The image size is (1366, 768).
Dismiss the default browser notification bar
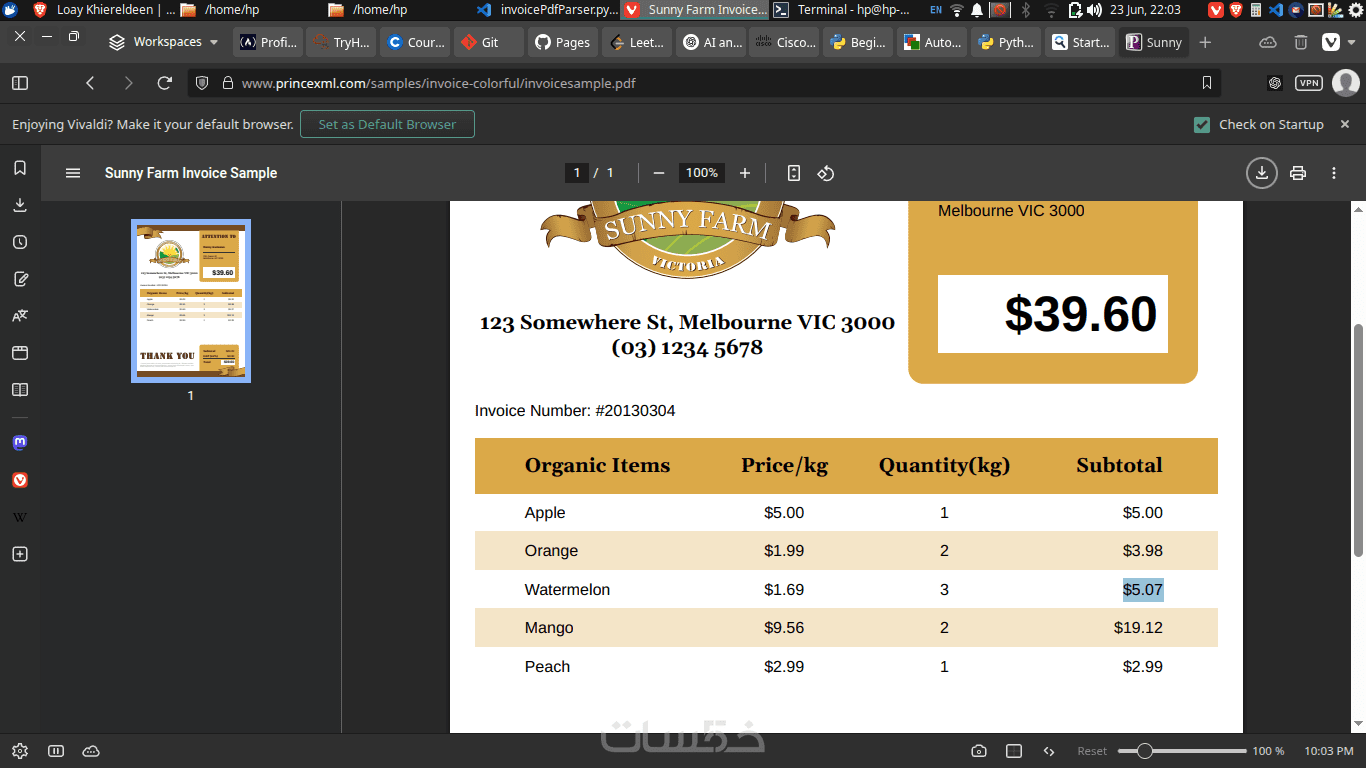[1345, 124]
